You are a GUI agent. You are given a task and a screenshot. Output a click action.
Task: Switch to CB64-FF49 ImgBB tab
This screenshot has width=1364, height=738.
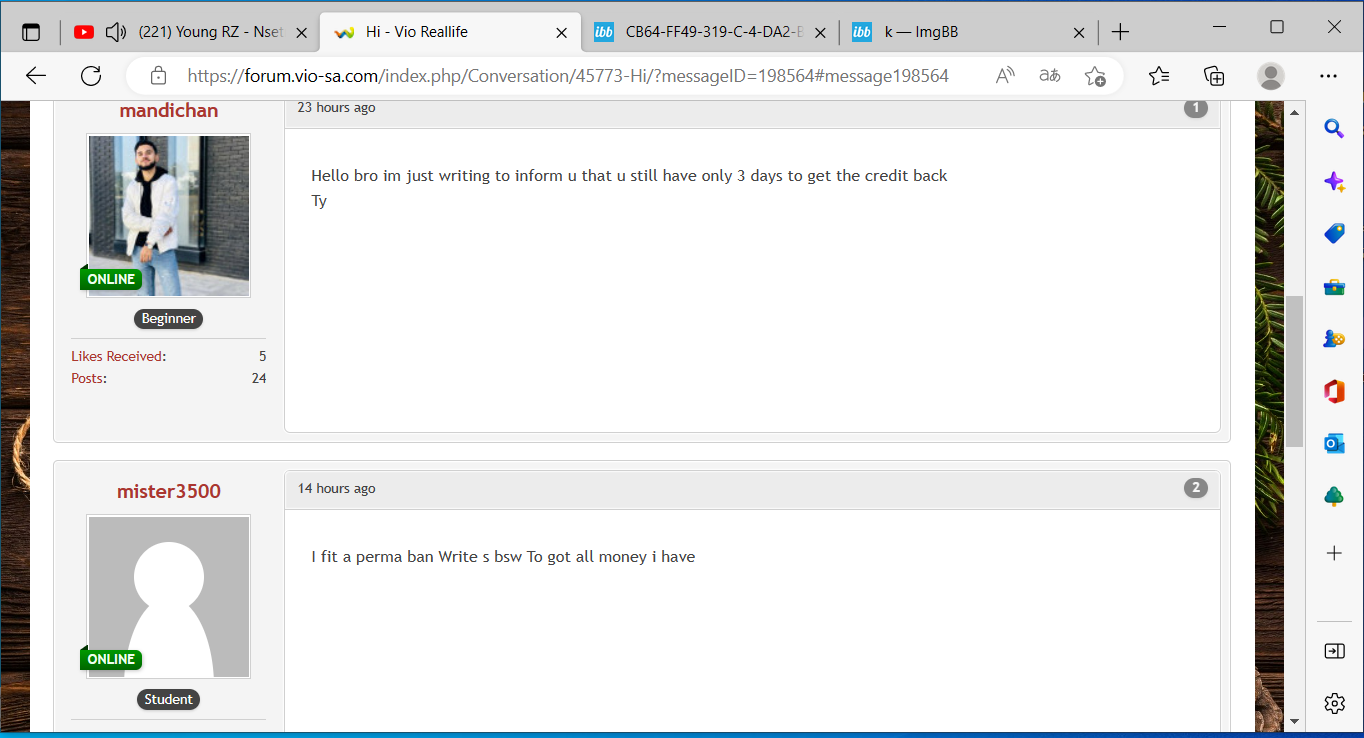(710, 32)
